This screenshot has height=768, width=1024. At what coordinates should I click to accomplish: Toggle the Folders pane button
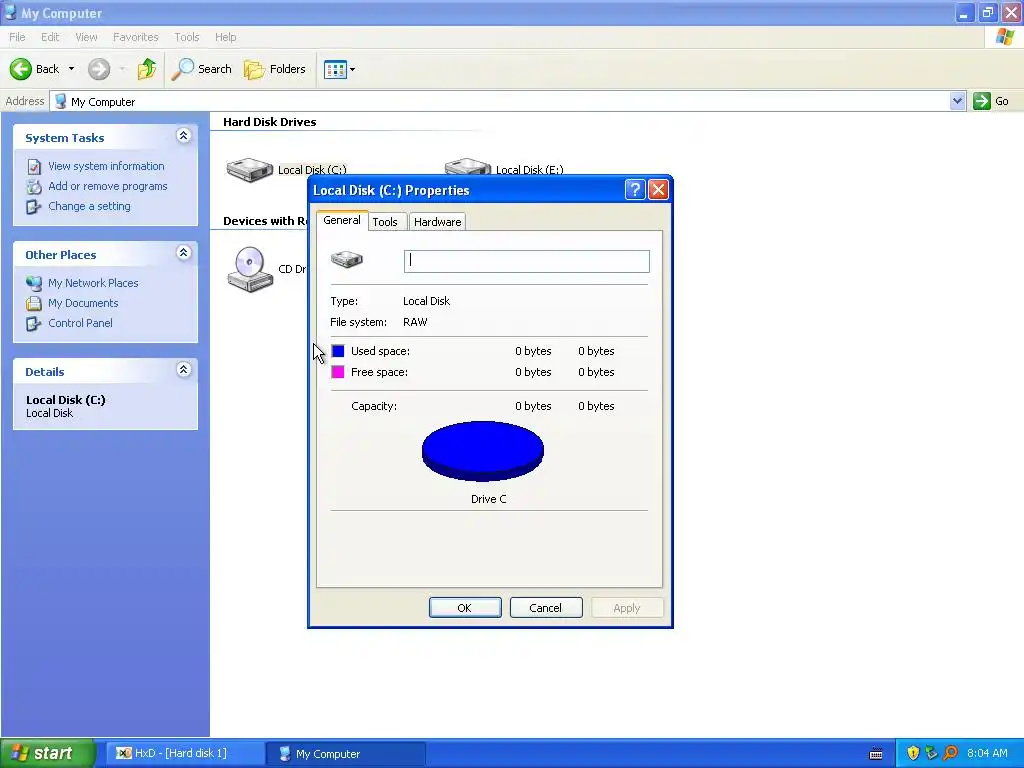tap(275, 69)
